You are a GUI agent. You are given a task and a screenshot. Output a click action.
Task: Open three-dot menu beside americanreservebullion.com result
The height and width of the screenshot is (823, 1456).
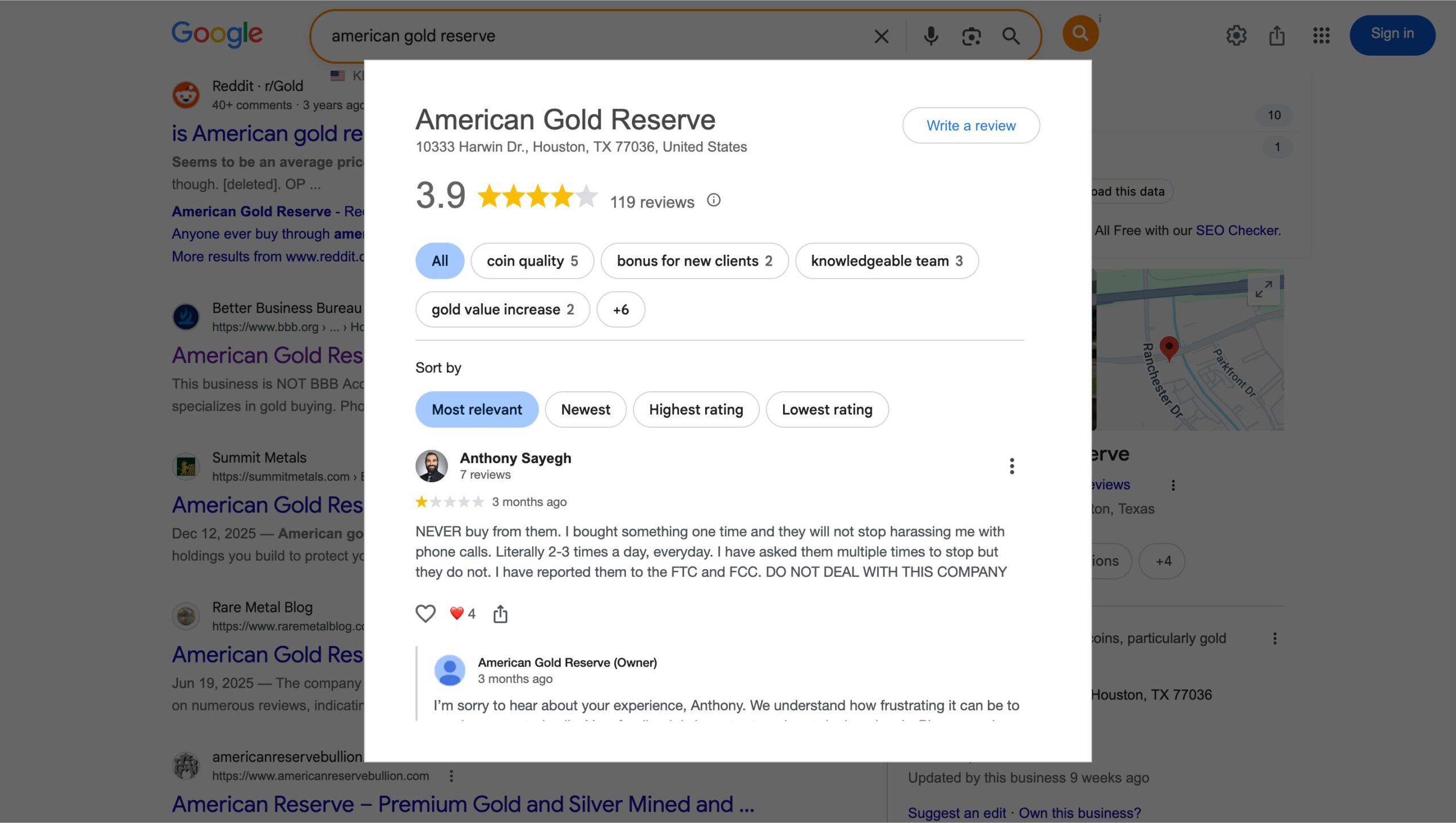(x=450, y=776)
